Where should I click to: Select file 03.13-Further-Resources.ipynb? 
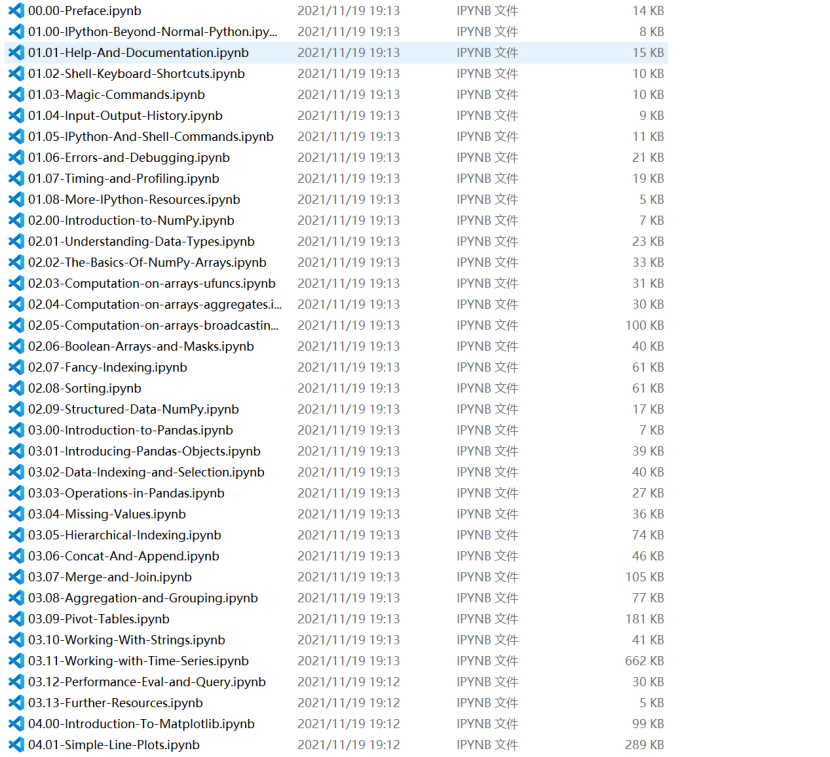click(x=115, y=702)
